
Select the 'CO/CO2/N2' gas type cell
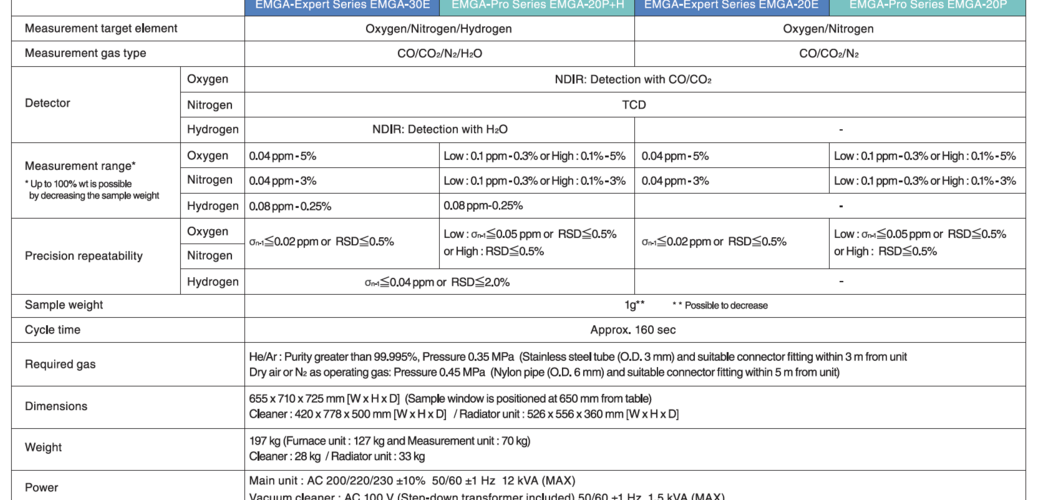[828, 54]
